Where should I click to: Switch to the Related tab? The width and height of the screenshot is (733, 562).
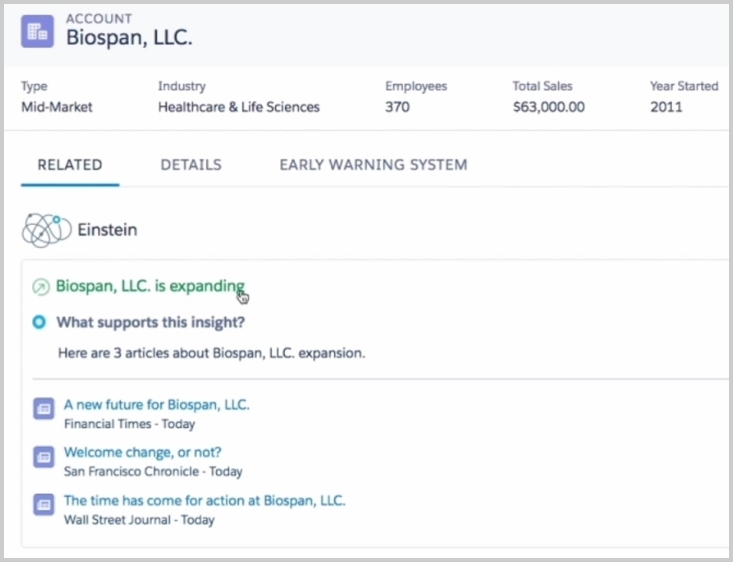70,165
